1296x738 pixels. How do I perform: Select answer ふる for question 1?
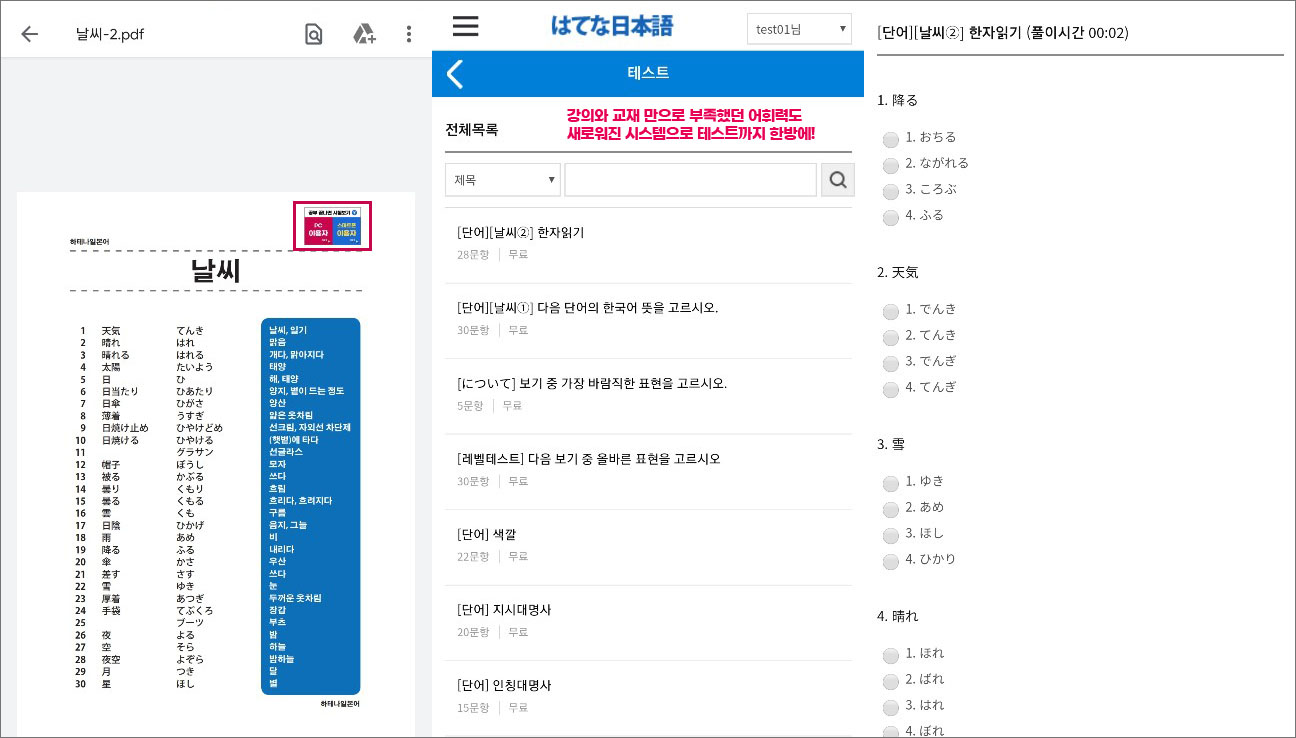[891, 218]
